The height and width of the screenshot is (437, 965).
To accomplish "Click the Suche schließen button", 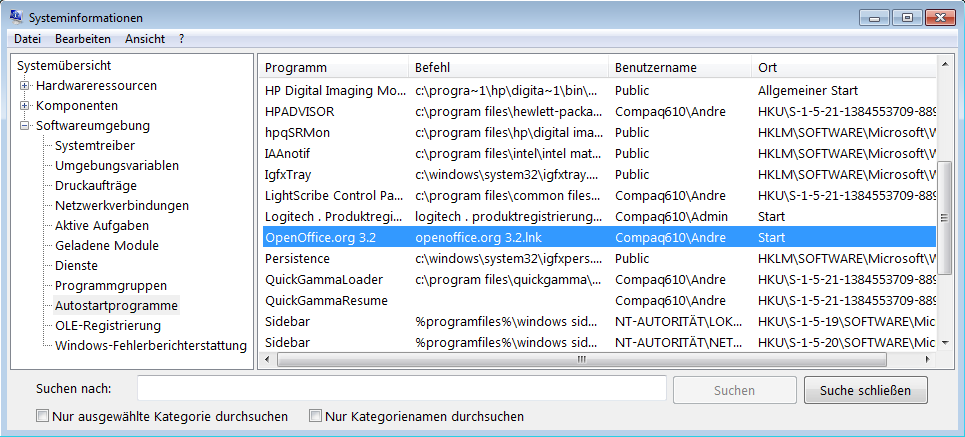I will 866,390.
